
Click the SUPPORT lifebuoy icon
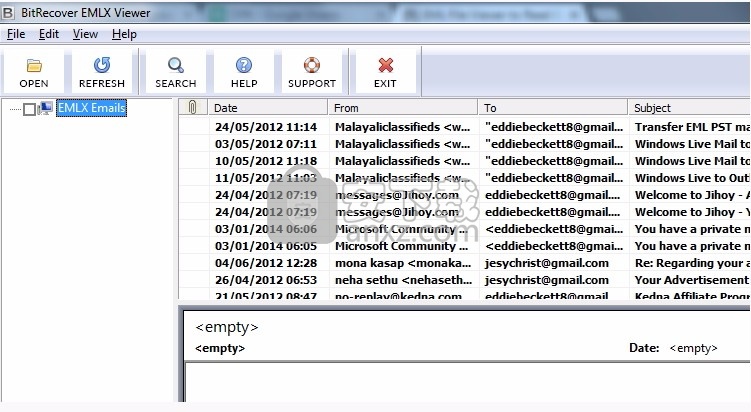point(312,65)
